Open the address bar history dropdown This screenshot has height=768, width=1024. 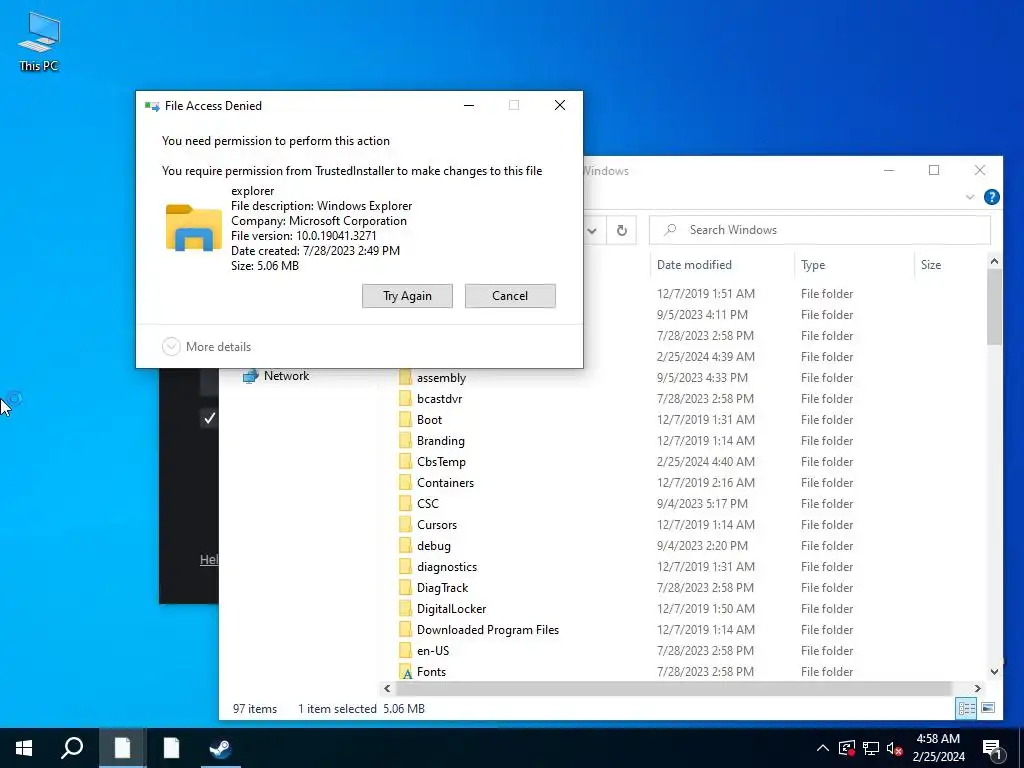point(592,230)
